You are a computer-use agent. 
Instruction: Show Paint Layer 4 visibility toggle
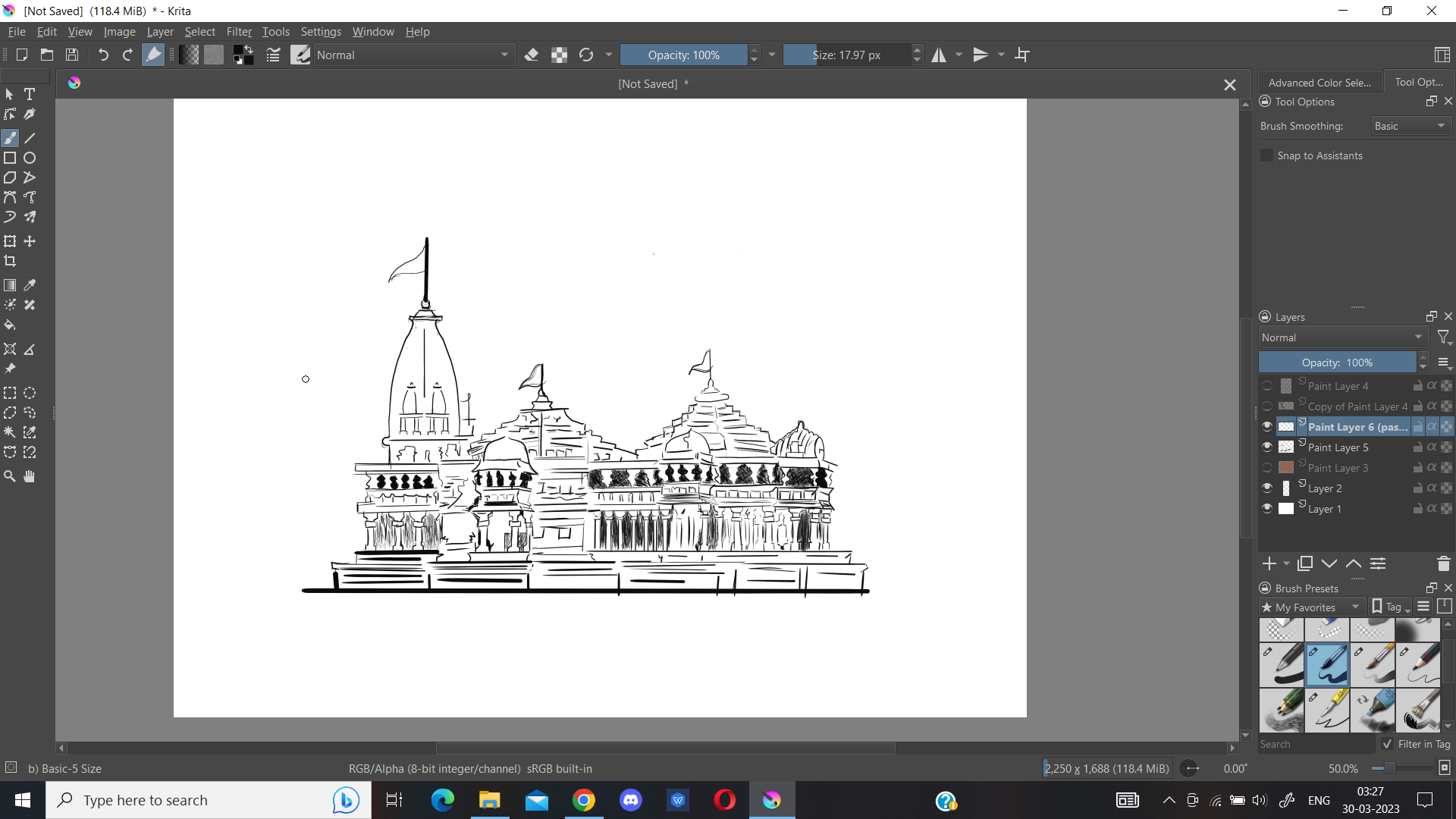point(1267,386)
